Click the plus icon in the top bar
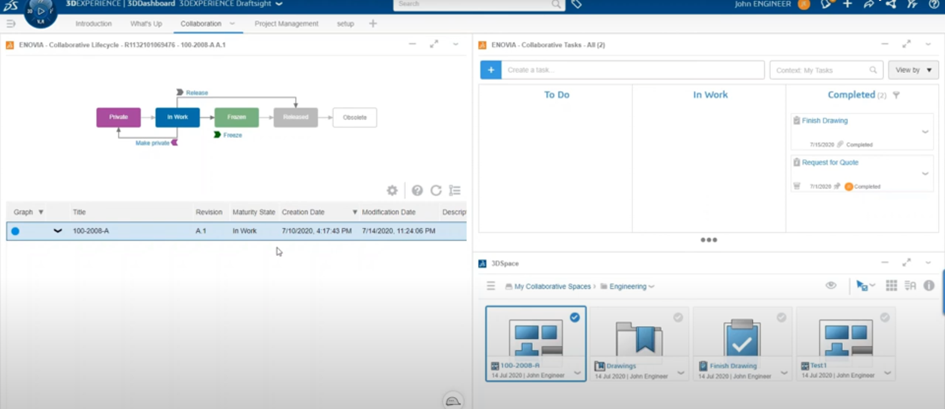The height and width of the screenshot is (409, 945). tap(847, 4)
